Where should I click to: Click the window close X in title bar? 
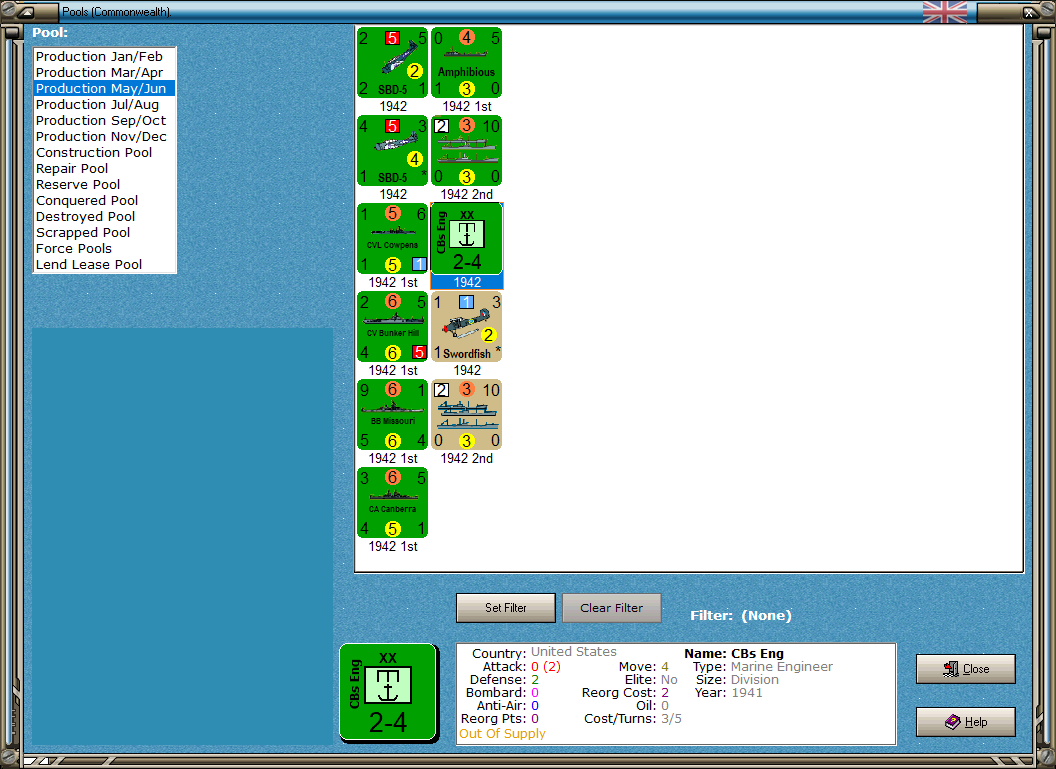(x=1029, y=12)
